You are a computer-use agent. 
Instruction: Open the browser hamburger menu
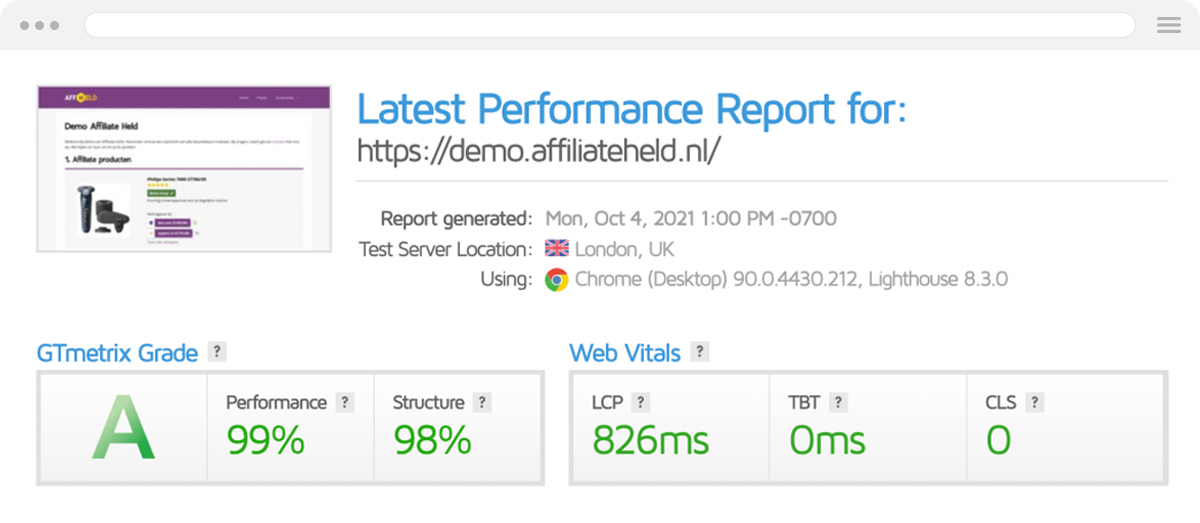tap(1168, 26)
